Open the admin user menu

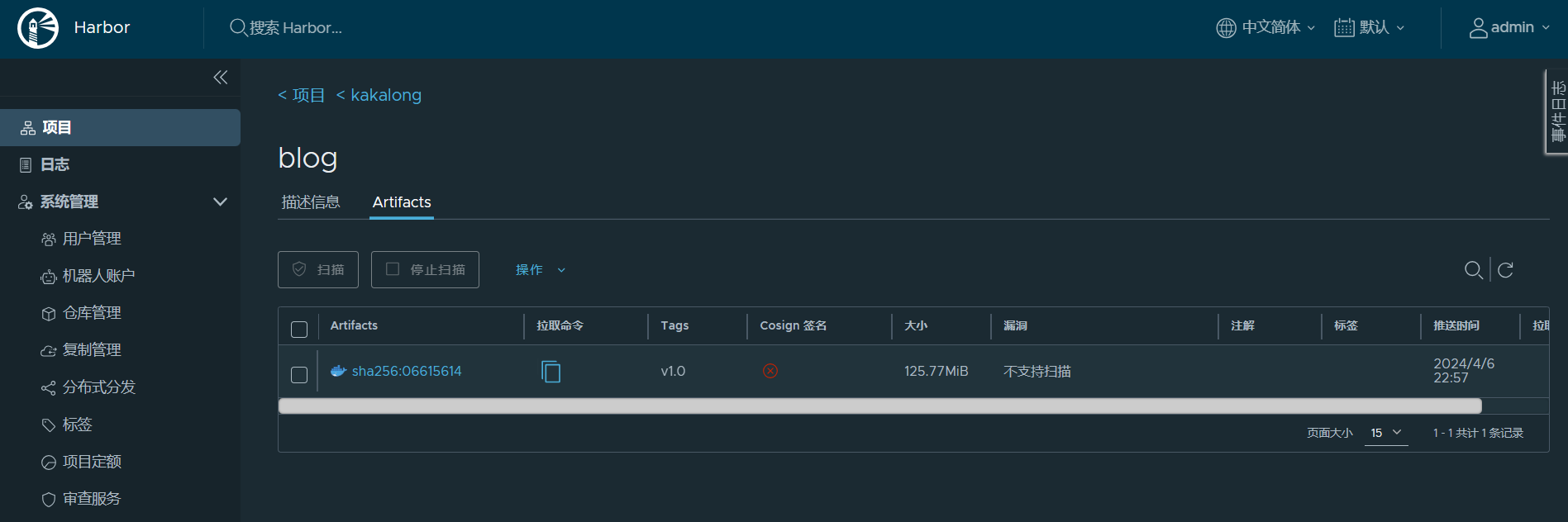click(x=1508, y=27)
